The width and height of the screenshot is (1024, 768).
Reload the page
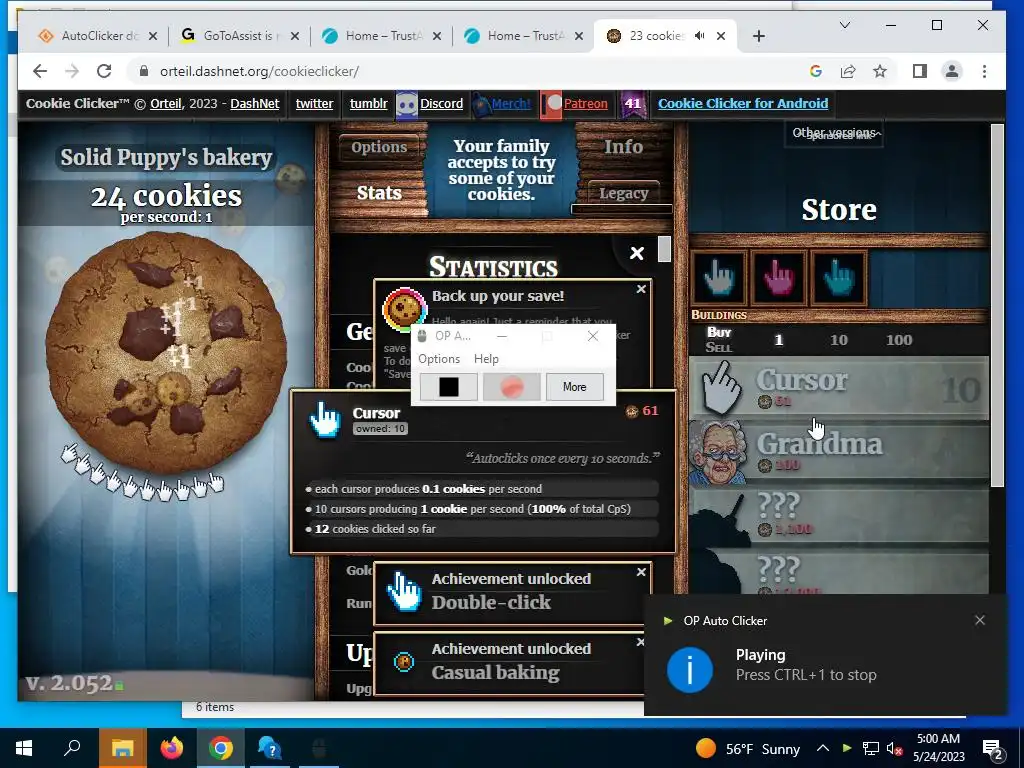tap(104, 71)
